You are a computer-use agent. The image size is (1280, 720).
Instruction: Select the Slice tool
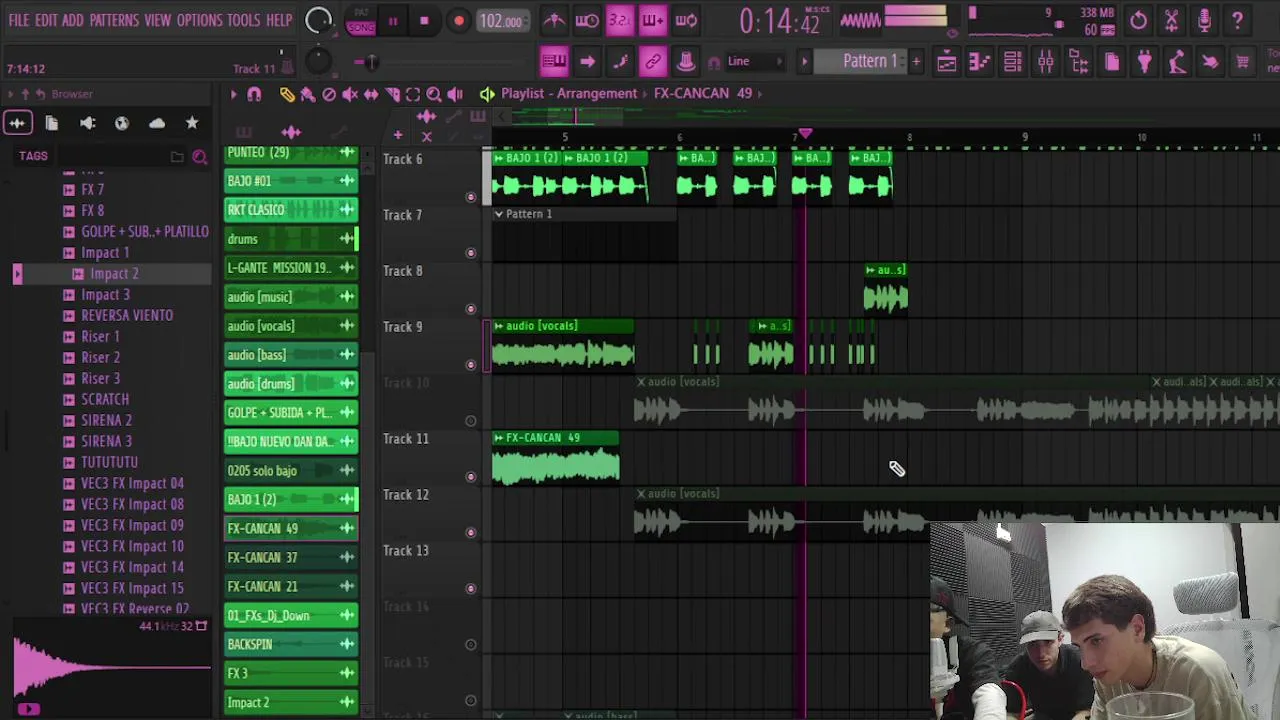(392, 94)
